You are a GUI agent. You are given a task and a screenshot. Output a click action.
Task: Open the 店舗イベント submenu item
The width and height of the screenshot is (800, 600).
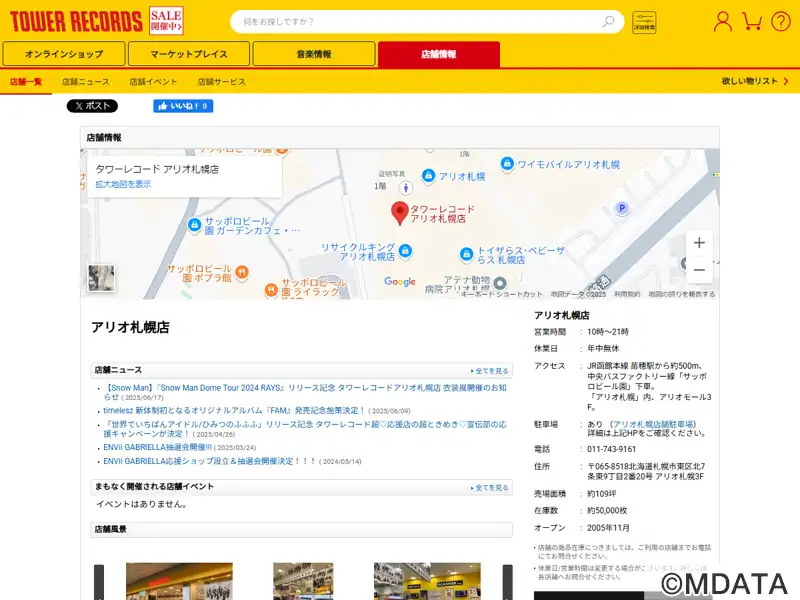point(153,82)
